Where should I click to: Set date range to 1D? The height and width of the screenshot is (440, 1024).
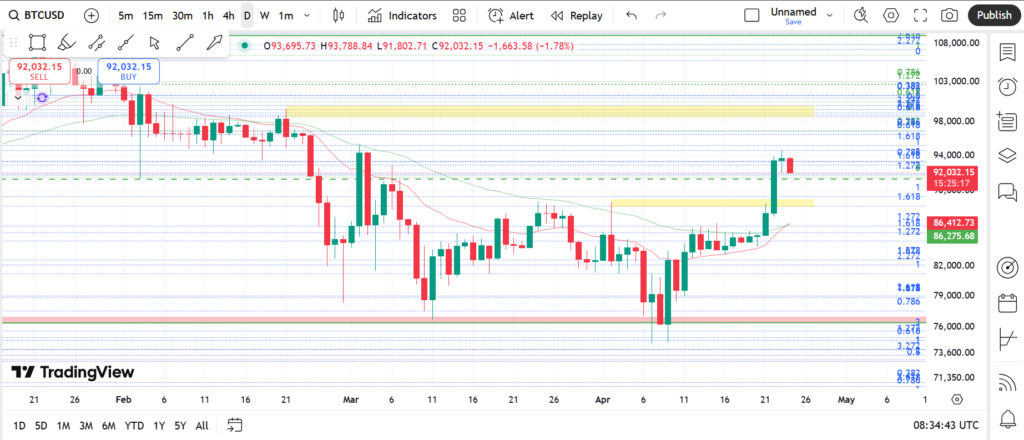pyautogui.click(x=20, y=426)
